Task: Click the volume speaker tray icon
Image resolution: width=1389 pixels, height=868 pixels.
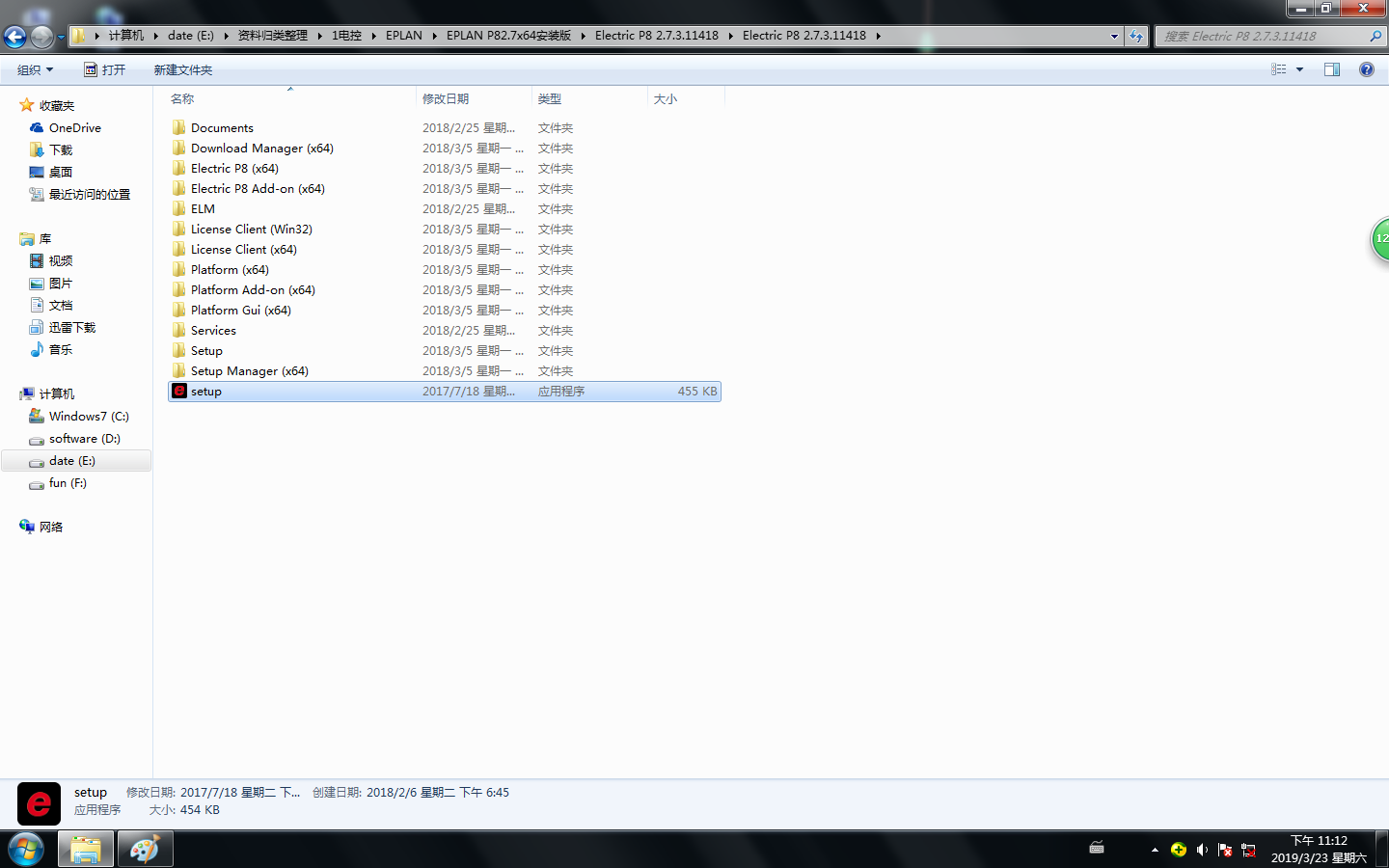Action: pyautogui.click(x=1202, y=850)
